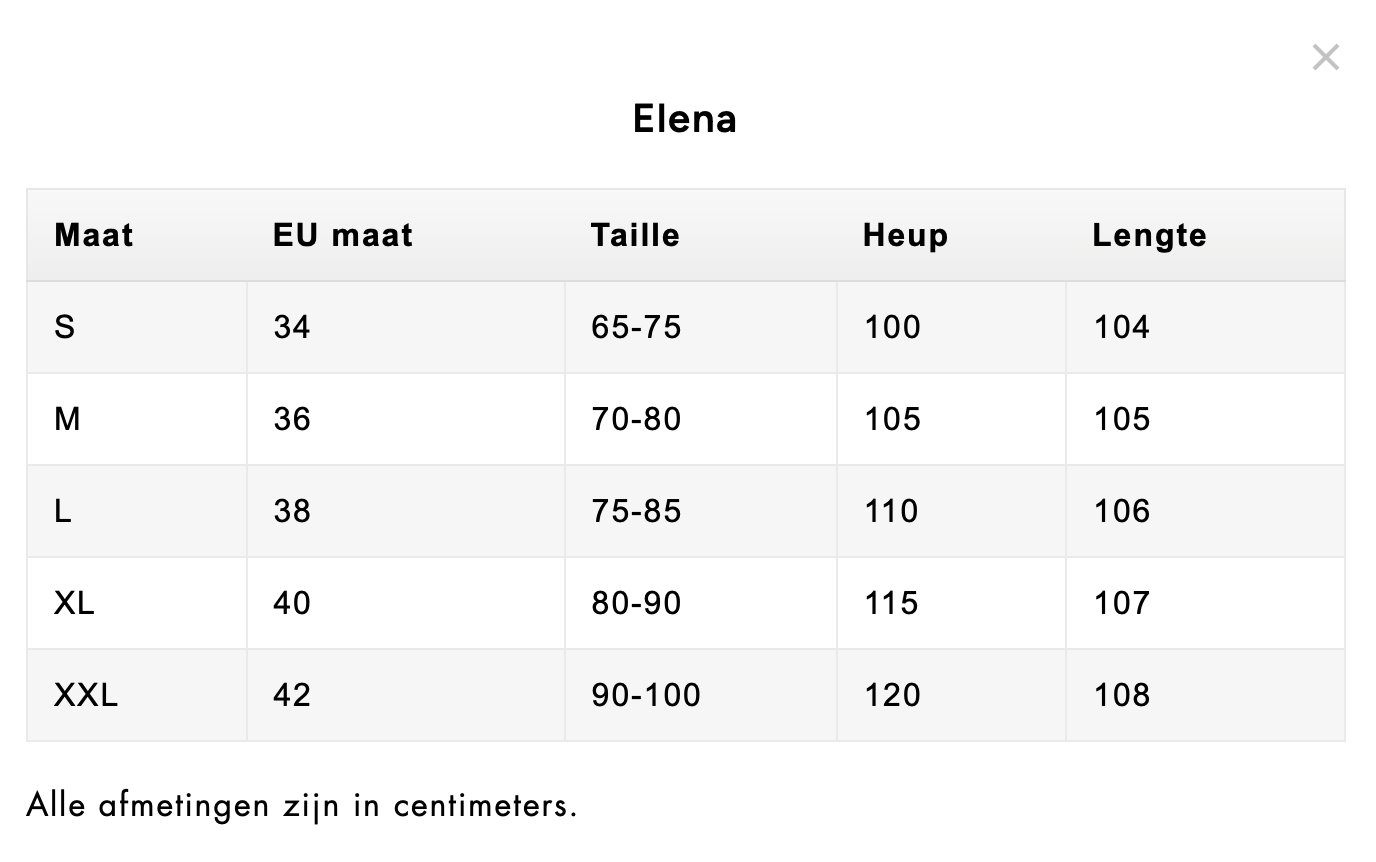The image size is (1376, 862).
Task: Select EU maat value 34
Action: [x=291, y=327]
